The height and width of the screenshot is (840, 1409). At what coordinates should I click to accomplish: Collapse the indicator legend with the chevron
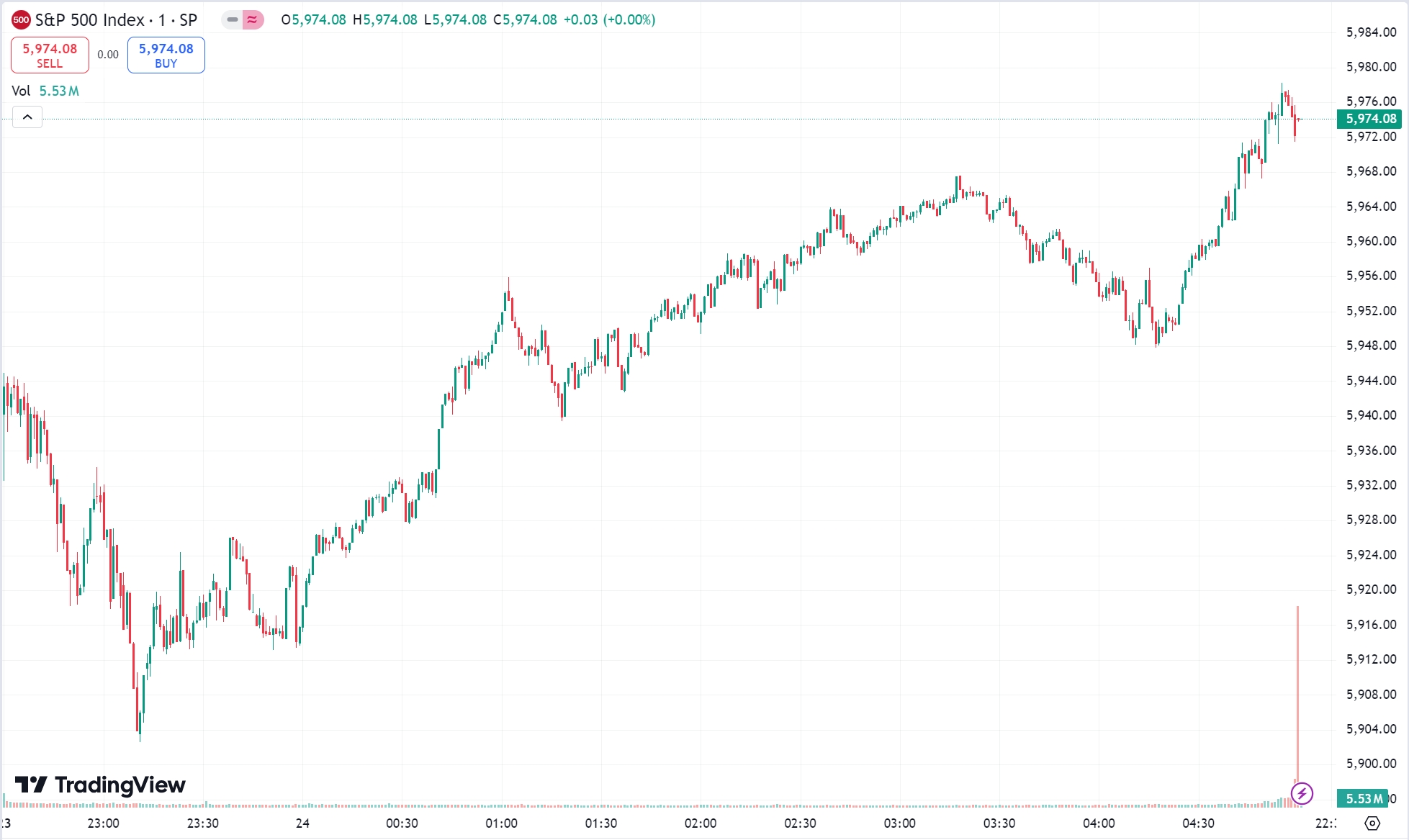click(27, 117)
